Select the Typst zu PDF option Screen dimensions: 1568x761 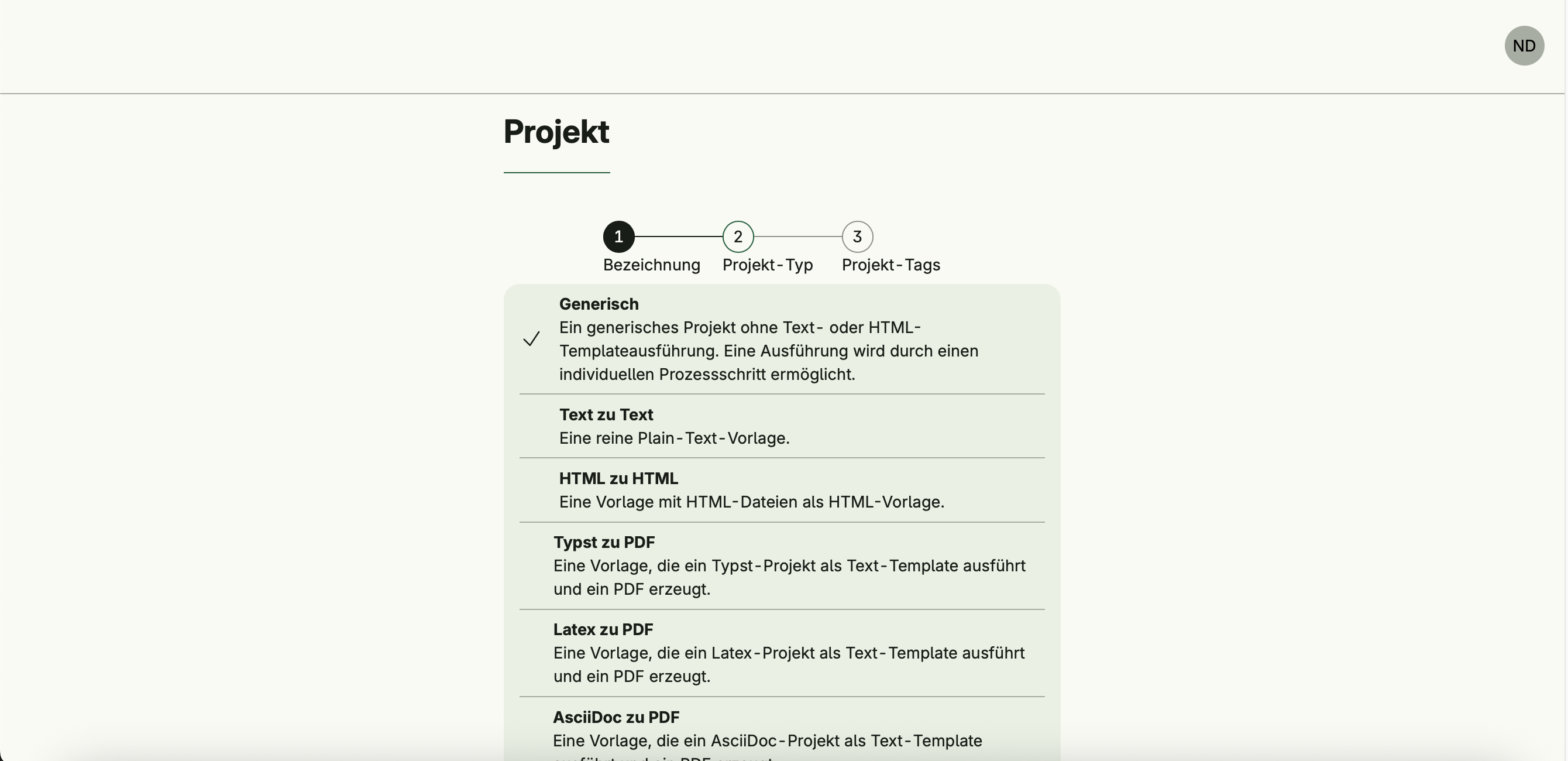click(x=604, y=543)
